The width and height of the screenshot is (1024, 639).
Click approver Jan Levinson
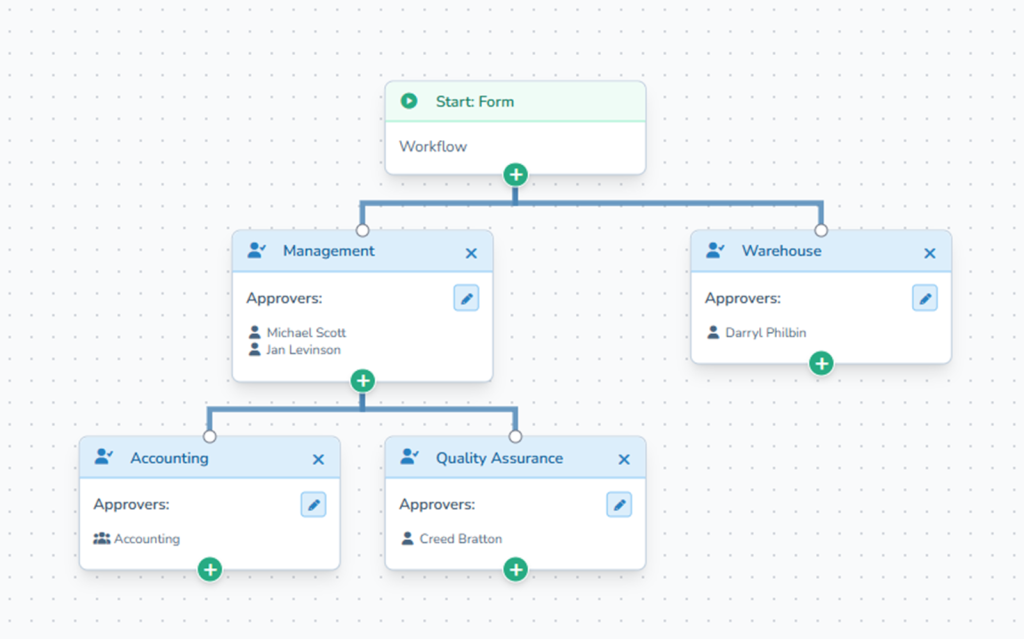(304, 350)
